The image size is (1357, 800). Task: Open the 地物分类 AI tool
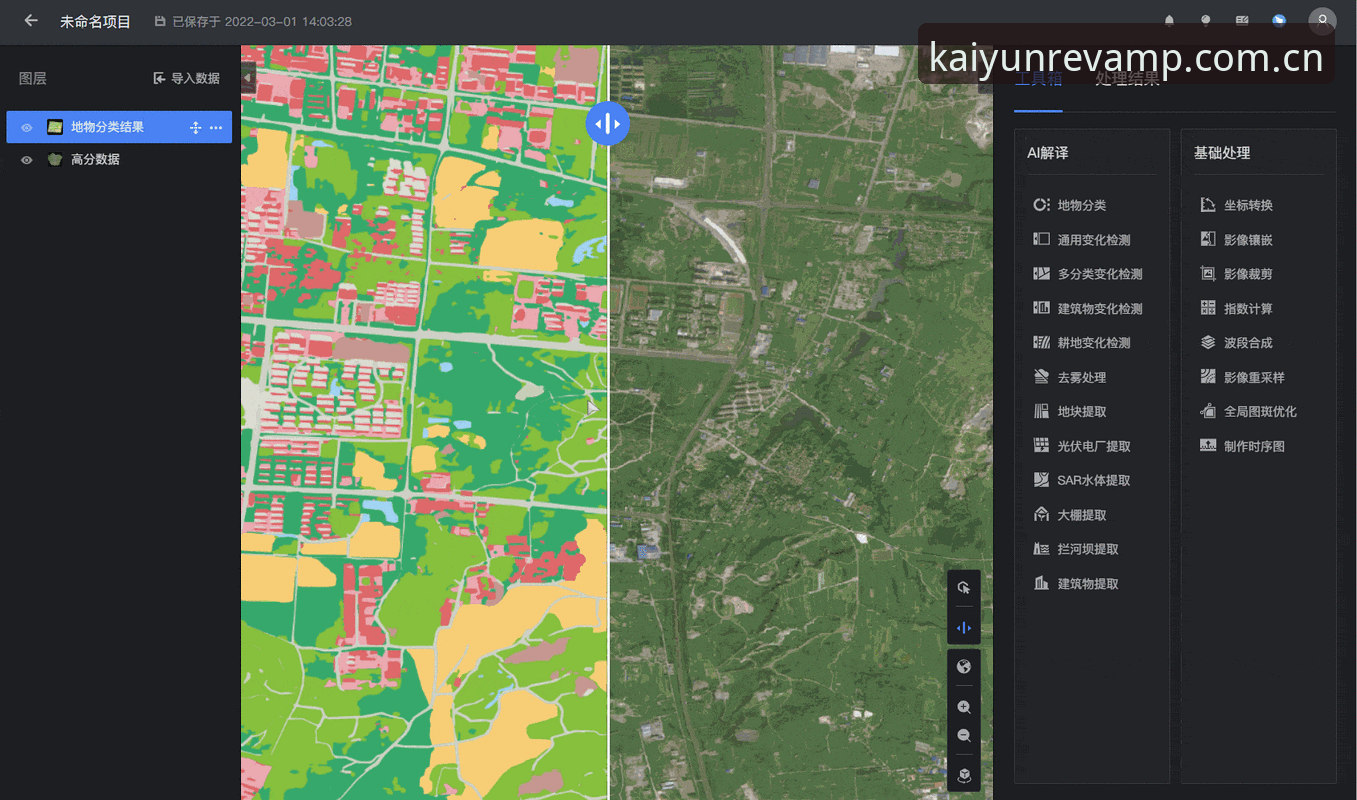[x=1069, y=205]
